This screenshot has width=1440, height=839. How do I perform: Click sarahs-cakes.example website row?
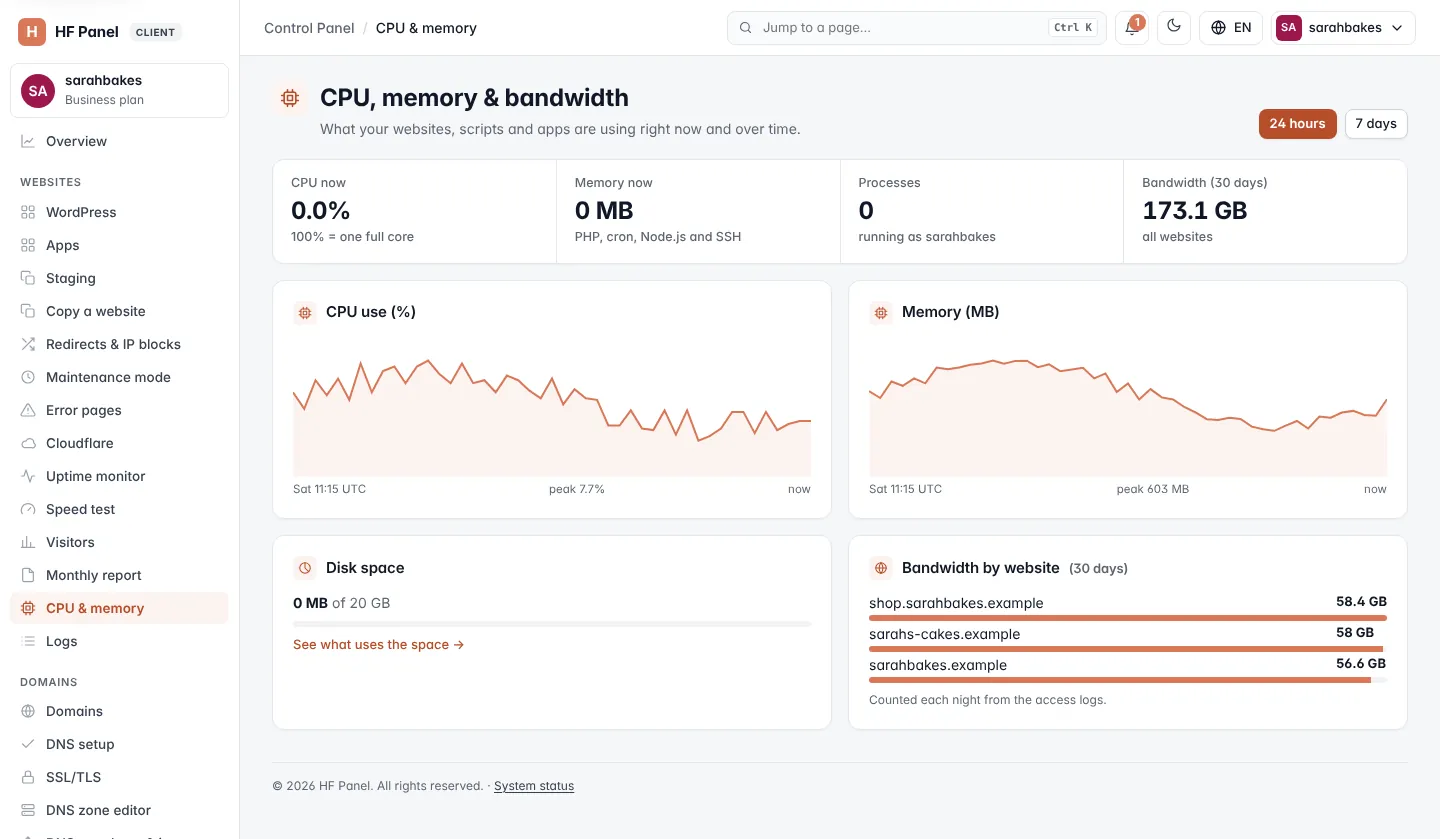click(1128, 639)
